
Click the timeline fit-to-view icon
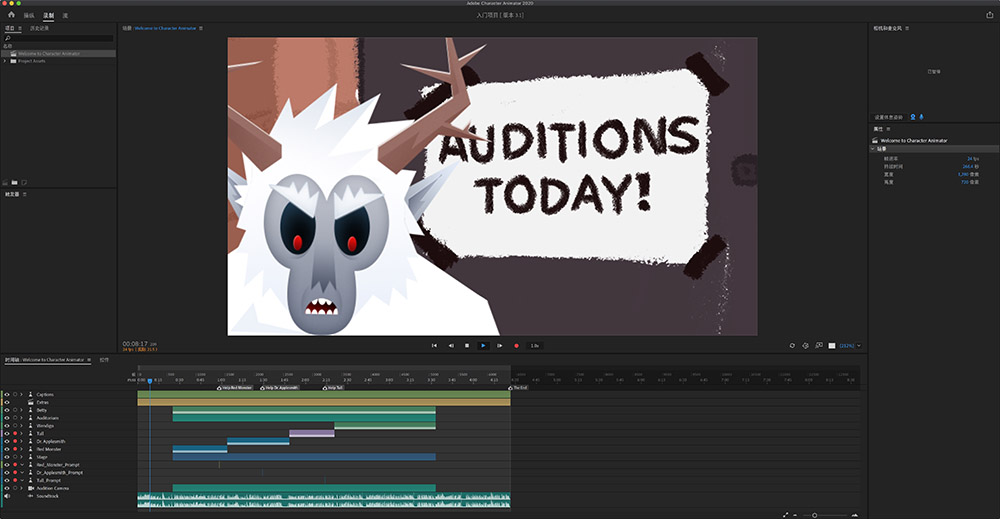click(785, 515)
